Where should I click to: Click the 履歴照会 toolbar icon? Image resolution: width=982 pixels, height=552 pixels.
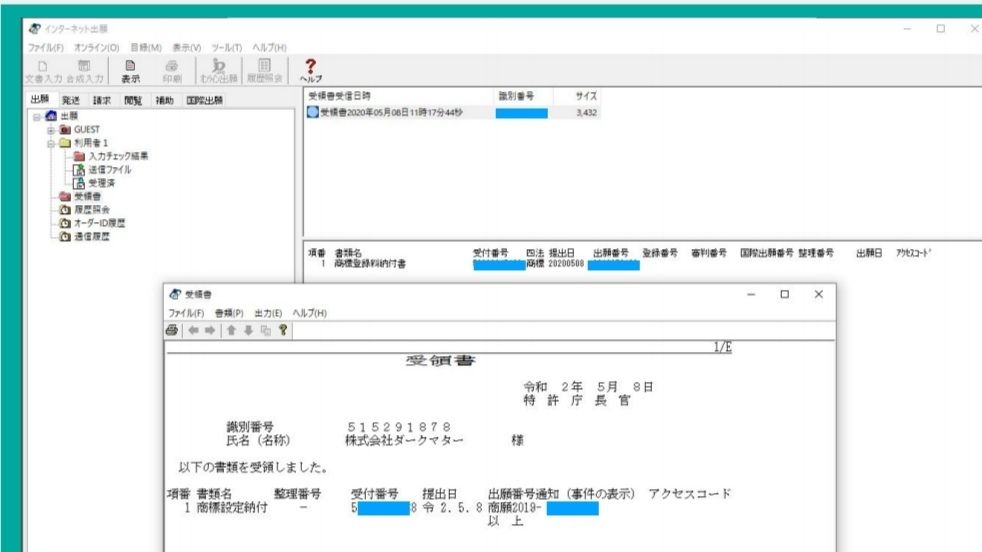click(x=264, y=72)
